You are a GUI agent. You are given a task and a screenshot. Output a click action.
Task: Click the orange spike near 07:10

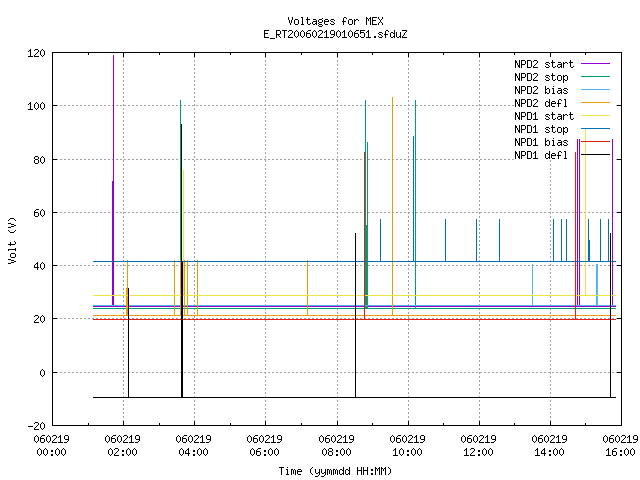(307, 288)
